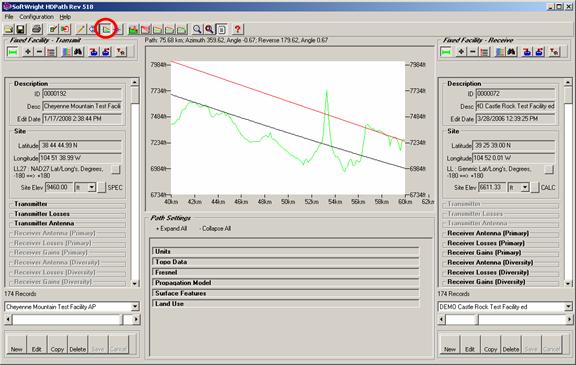Open the File menu
The height and width of the screenshot is (365, 576).
[x=9, y=17]
